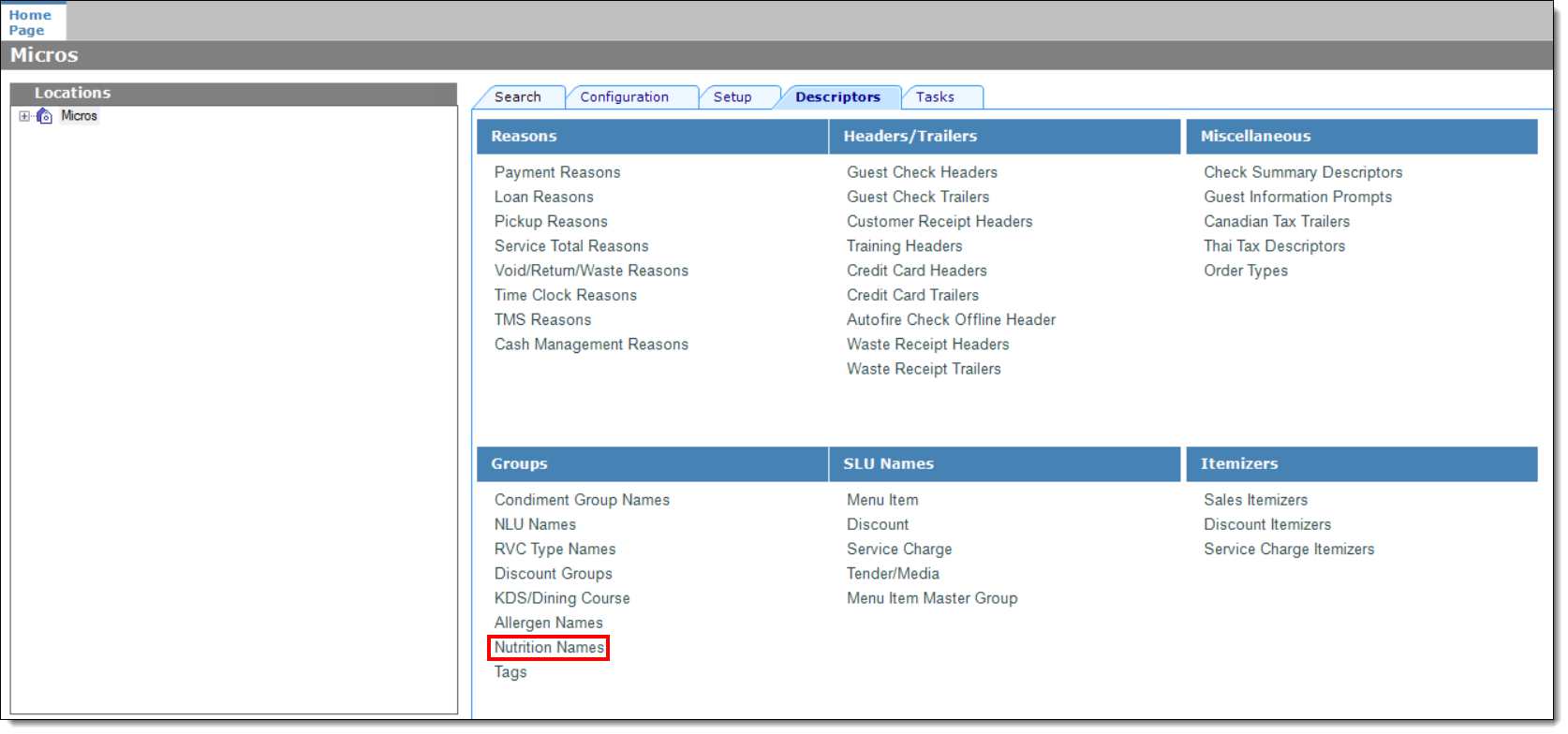1568x734 pixels.
Task: Open KDS/Dining Course
Action: (562, 598)
